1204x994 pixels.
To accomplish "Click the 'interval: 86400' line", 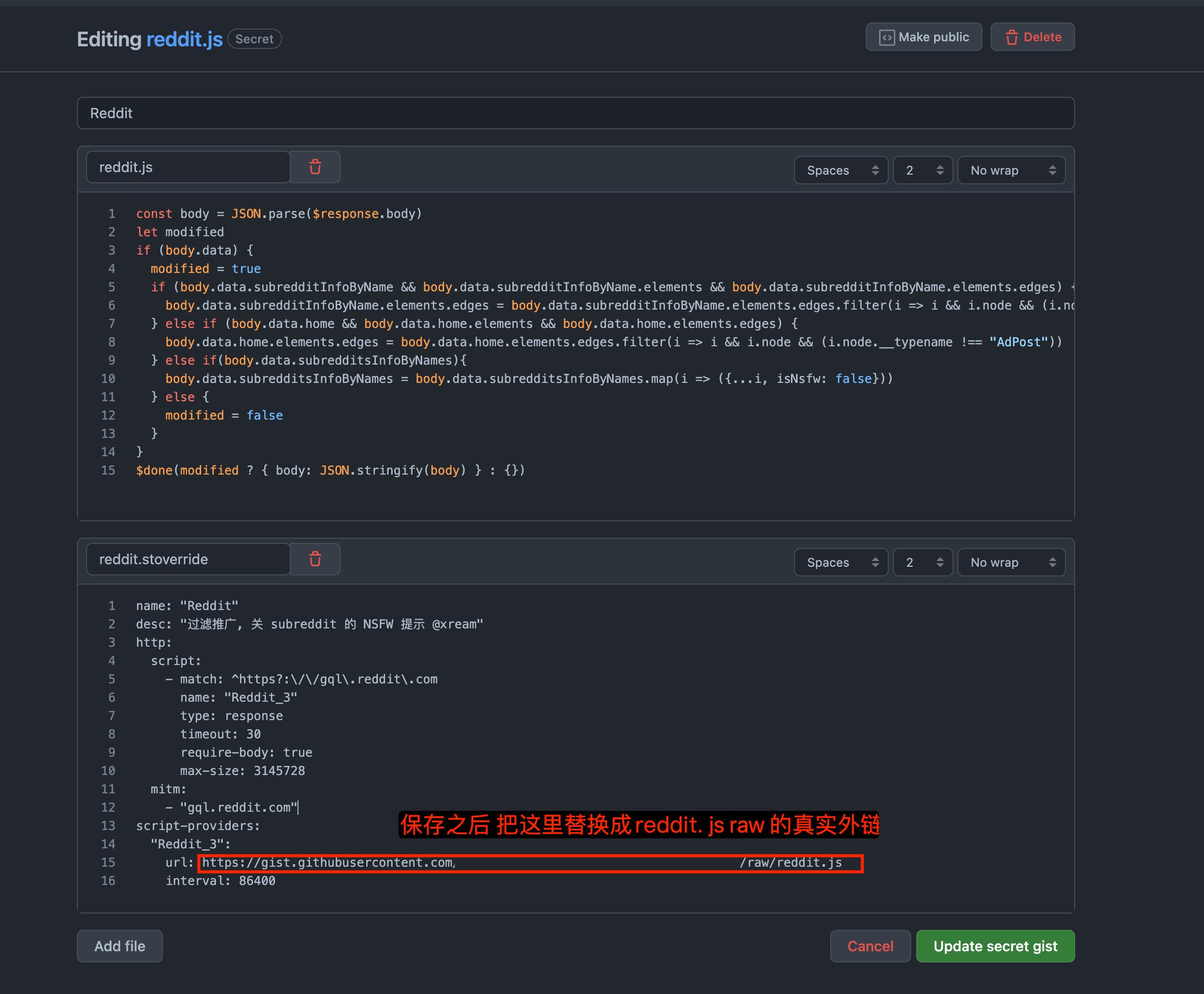I will tap(221, 880).
